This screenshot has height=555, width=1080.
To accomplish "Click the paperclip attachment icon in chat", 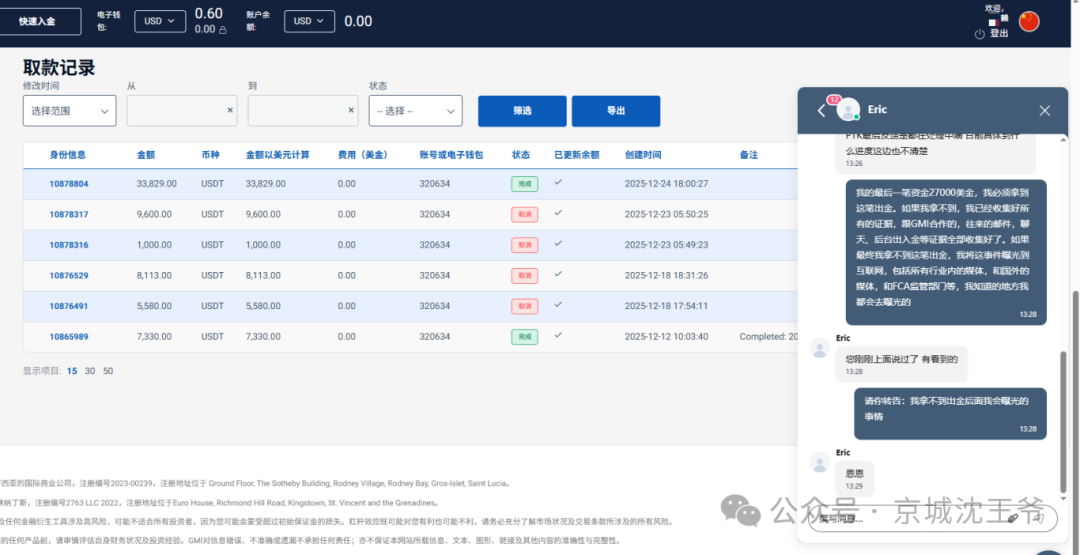I will (x=1012, y=518).
